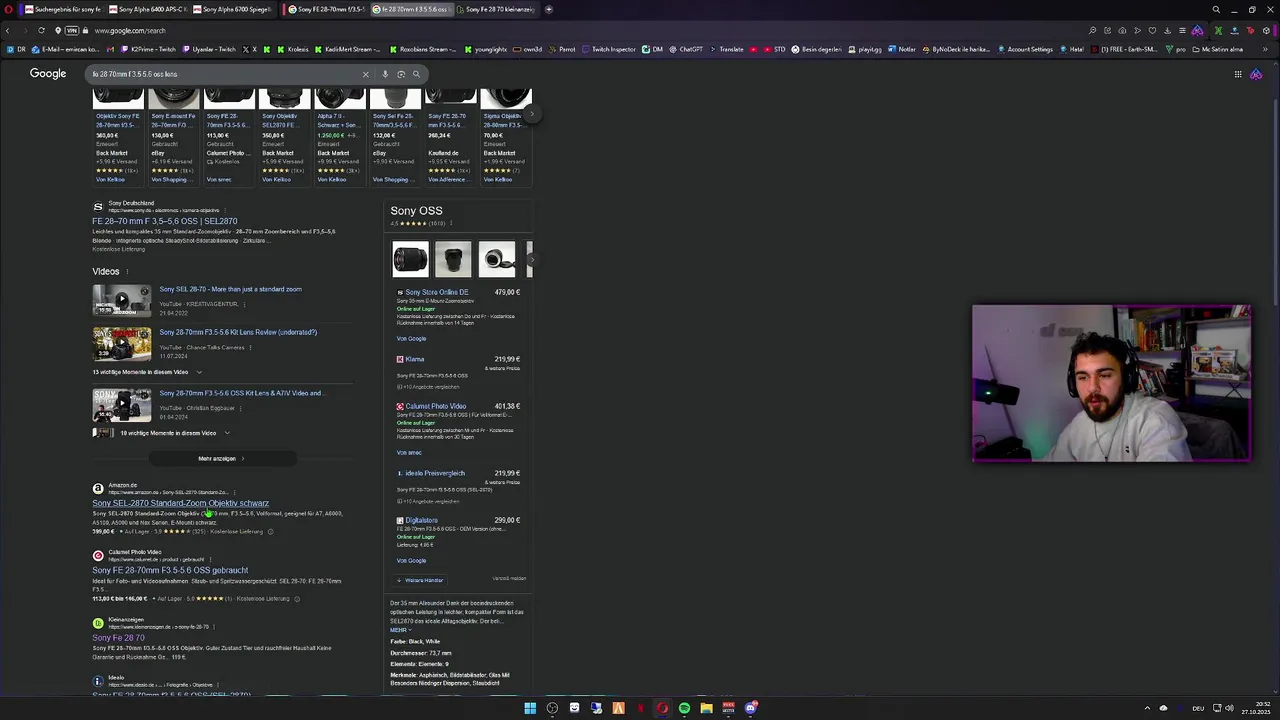This screenshot has height=720, width=1280.
Task: Expand product description with the MEHR link
Action: click(400, 630)
